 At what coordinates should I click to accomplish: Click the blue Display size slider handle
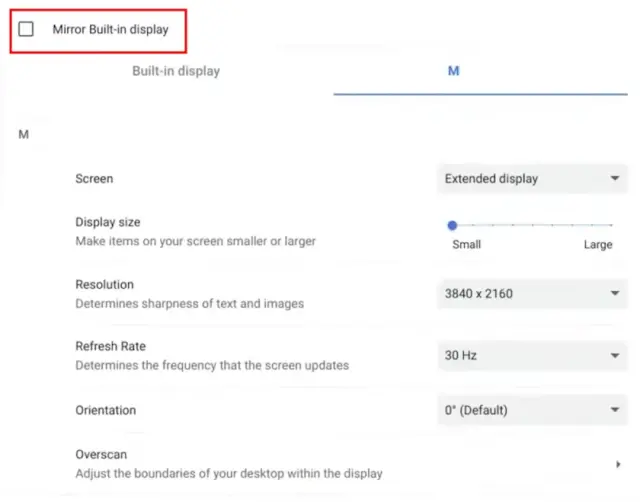point(452,225)
